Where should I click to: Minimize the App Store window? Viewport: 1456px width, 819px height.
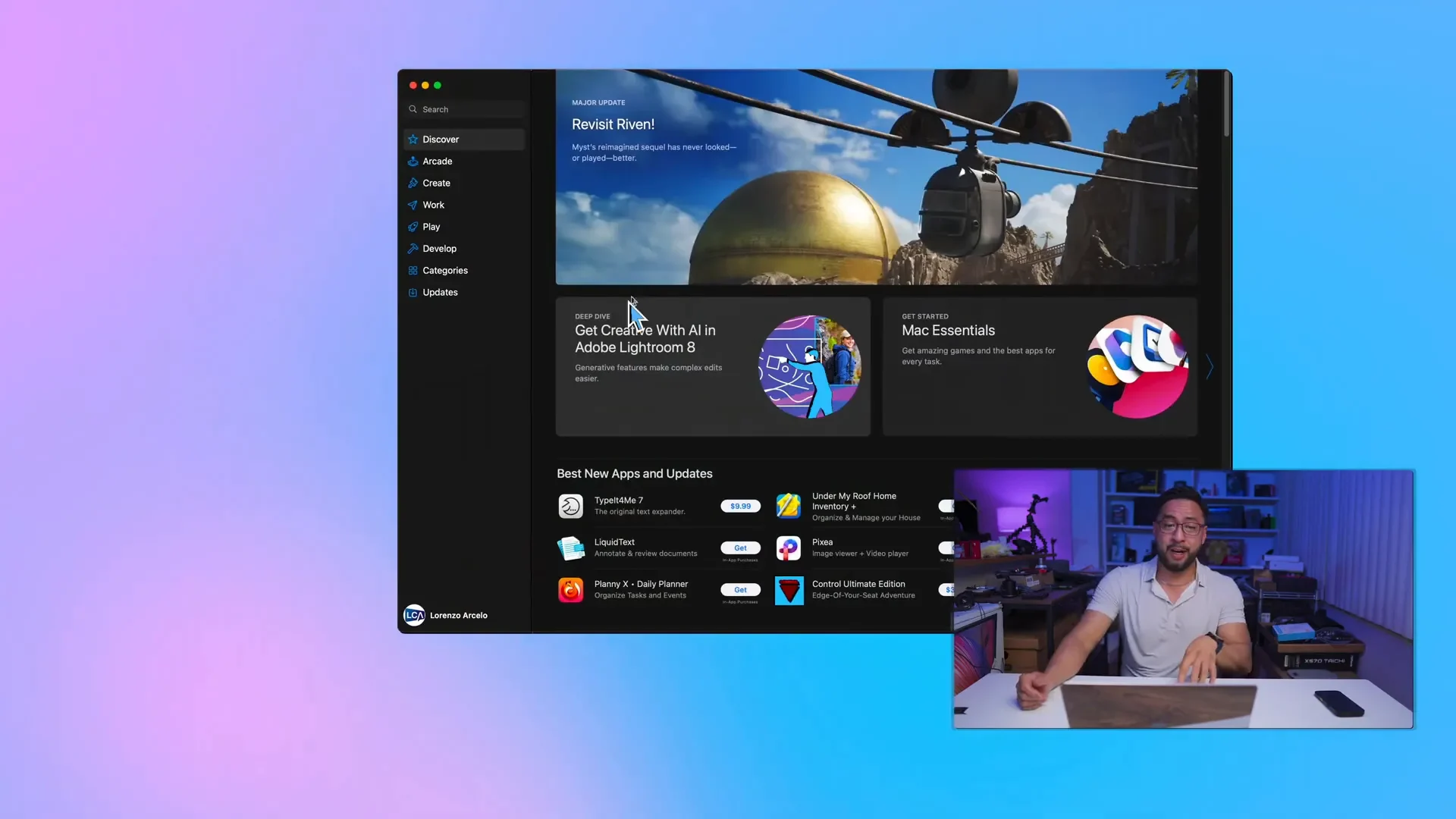(425, 86)
